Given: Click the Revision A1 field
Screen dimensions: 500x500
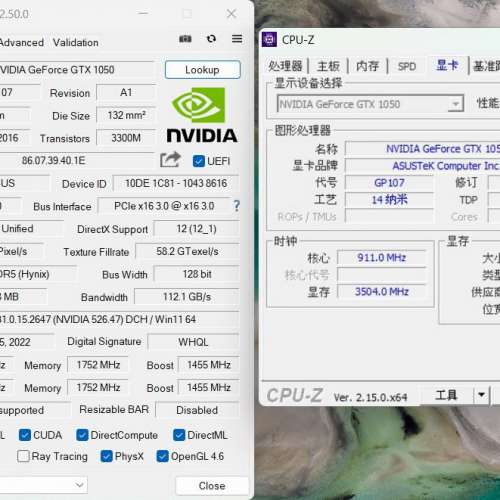Looking at the screenshot, I should pos(126,92).
